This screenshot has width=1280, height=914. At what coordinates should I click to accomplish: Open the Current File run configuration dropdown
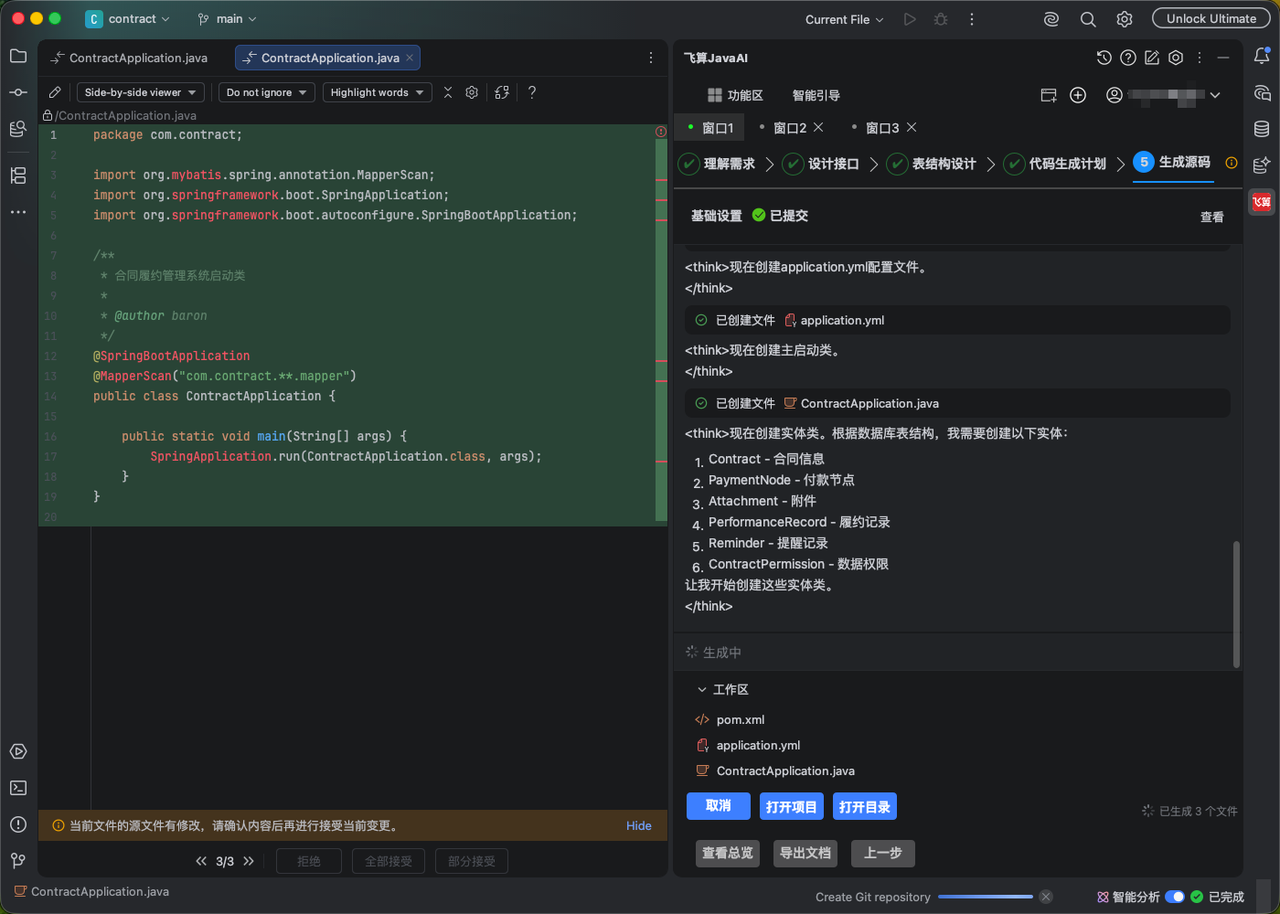pos(845,19)
